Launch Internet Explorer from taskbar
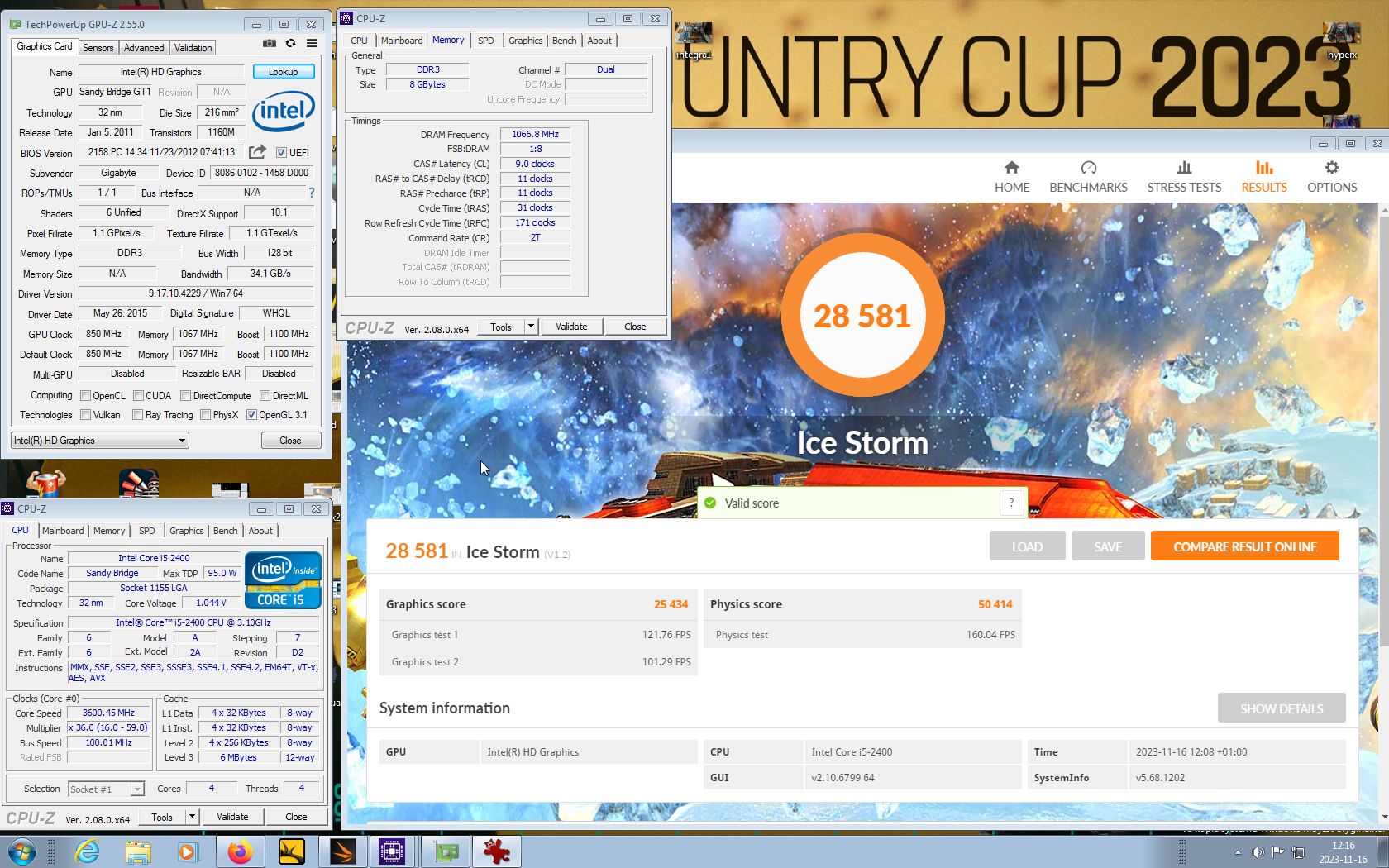1389x868 pixels. pos(87,851)
